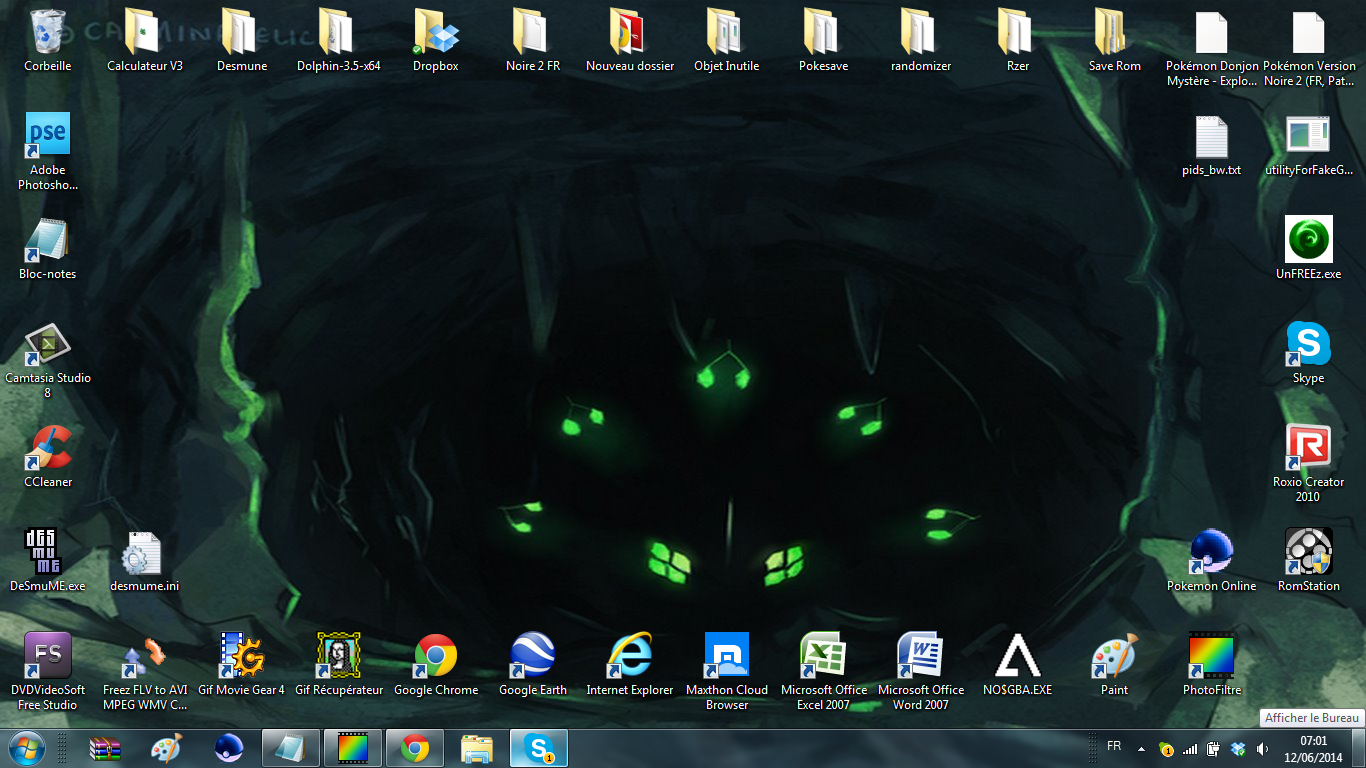Select the Google Chrome desktop shortcut
The image size is (1366, 768).
435,664
